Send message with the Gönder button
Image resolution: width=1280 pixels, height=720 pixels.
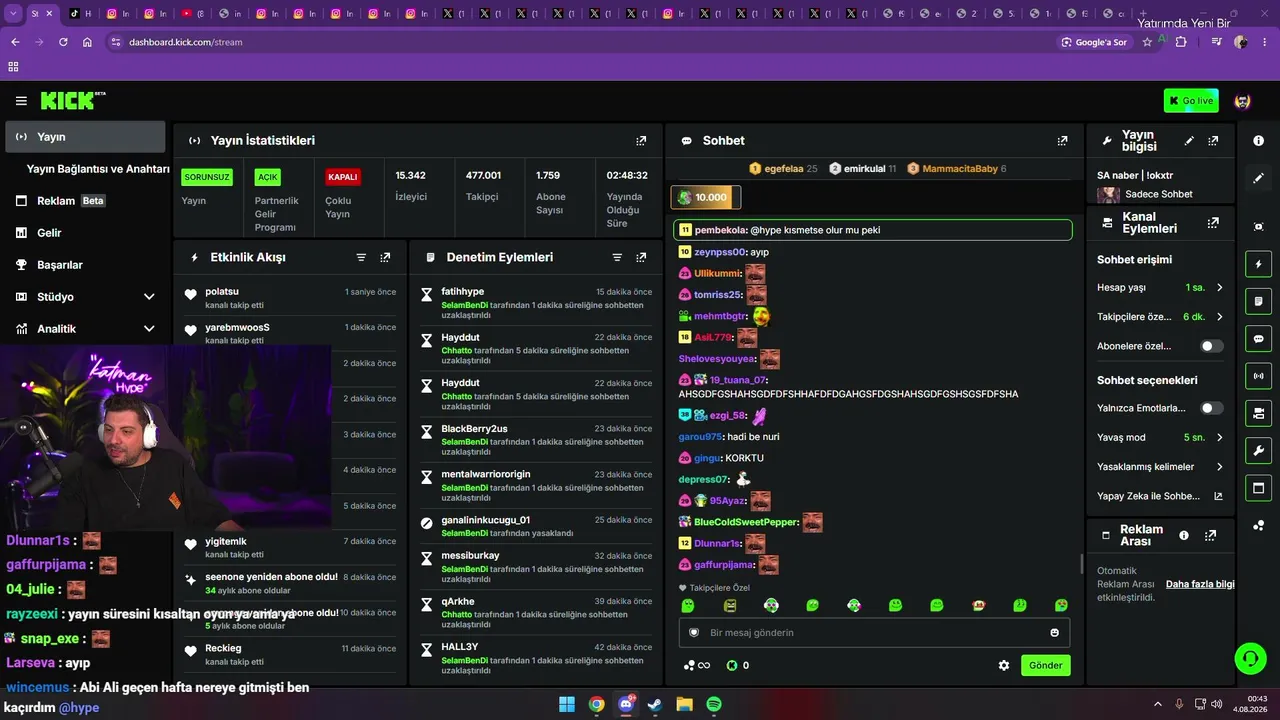1045,665
